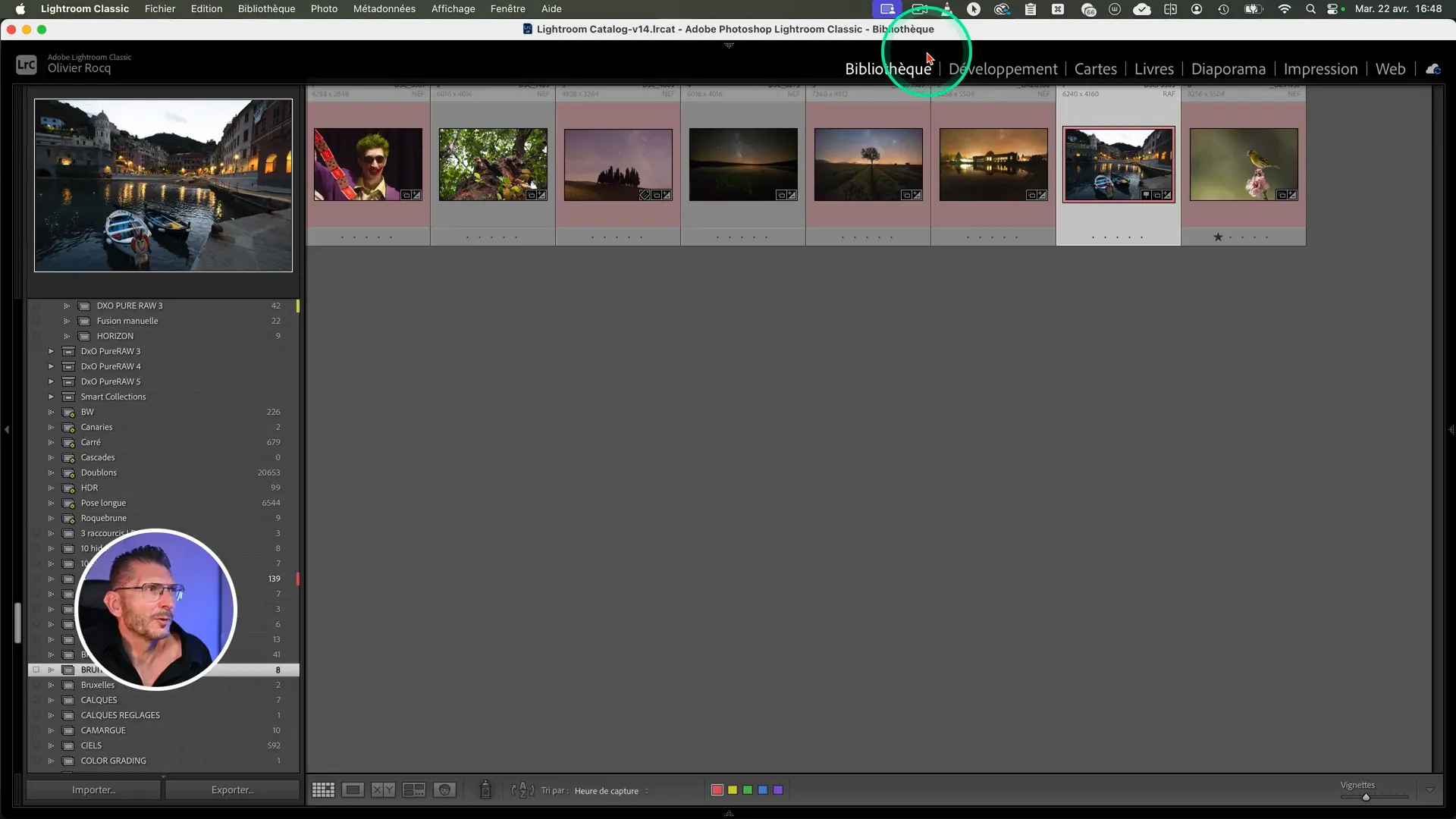
Task: Open the Affichage menu
Action: pyautogui.click(x=453, y=9)
